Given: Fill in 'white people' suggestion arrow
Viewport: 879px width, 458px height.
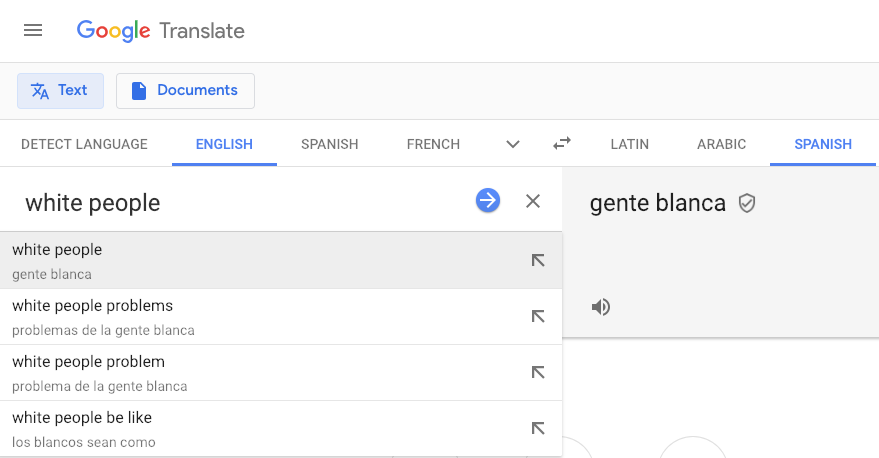Looking at the screenshot, I should click(538, 261).
